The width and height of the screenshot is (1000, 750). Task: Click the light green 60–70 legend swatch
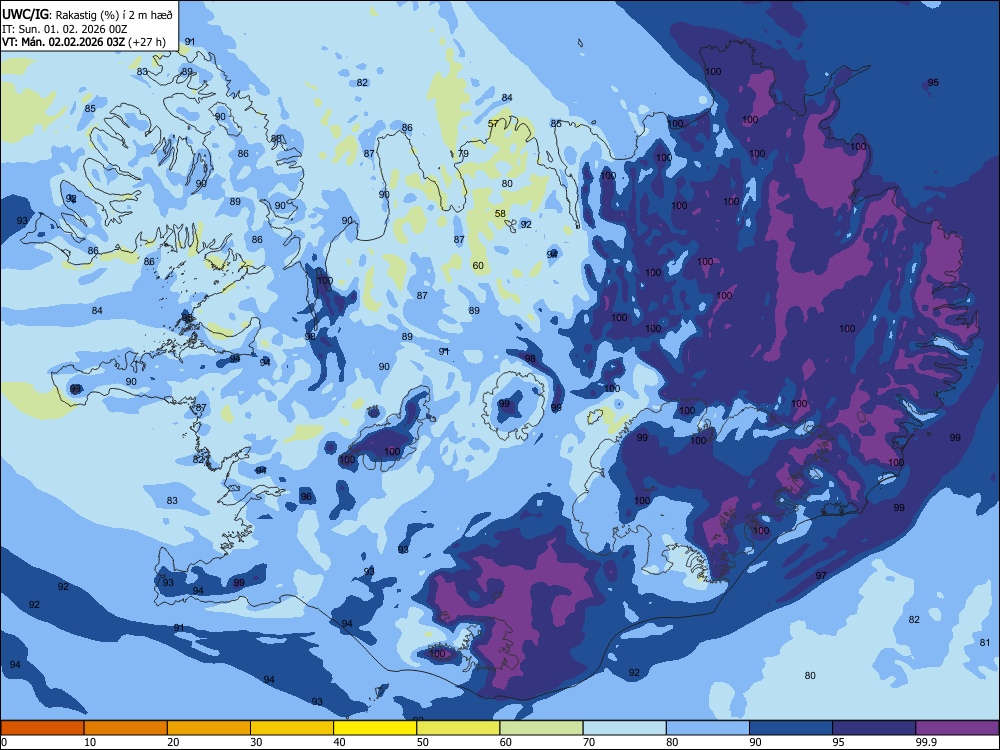pyautogui.click(x=541, y=728)
